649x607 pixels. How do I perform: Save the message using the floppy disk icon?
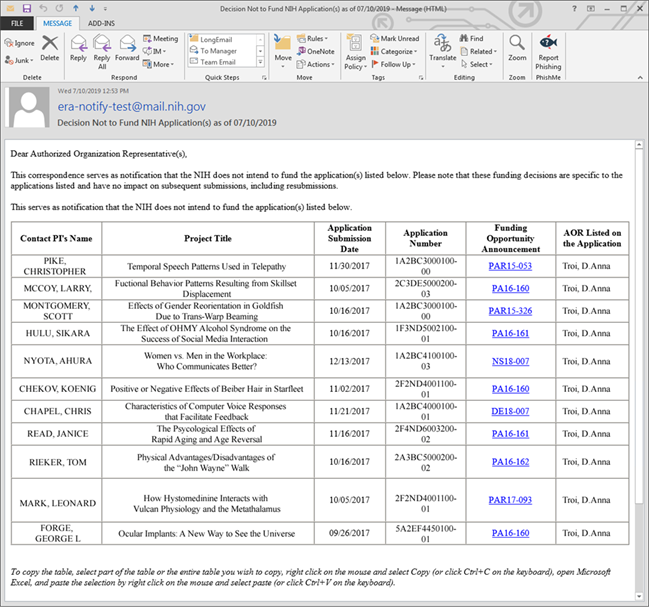tap(27, 8)
